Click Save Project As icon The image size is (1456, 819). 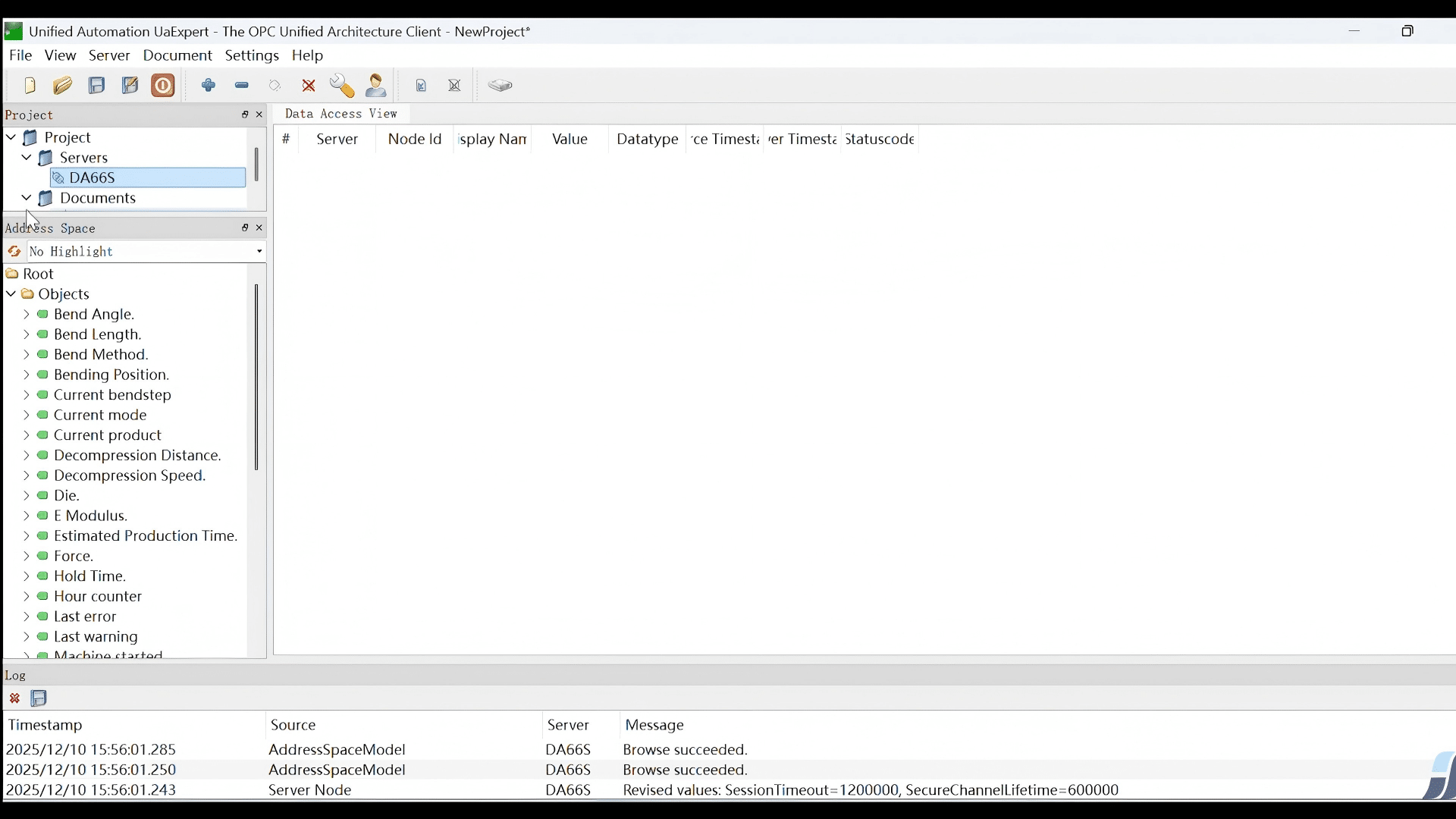pyautogui.click(x=130, y=86)
